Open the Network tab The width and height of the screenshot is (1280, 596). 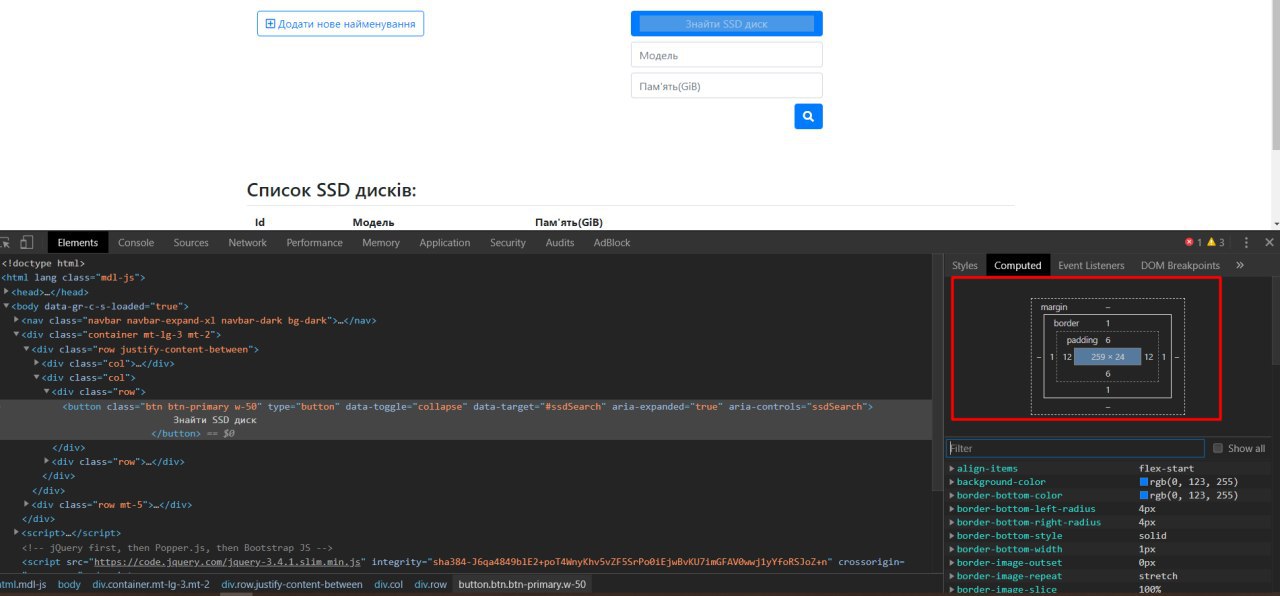tap(247, 242)
